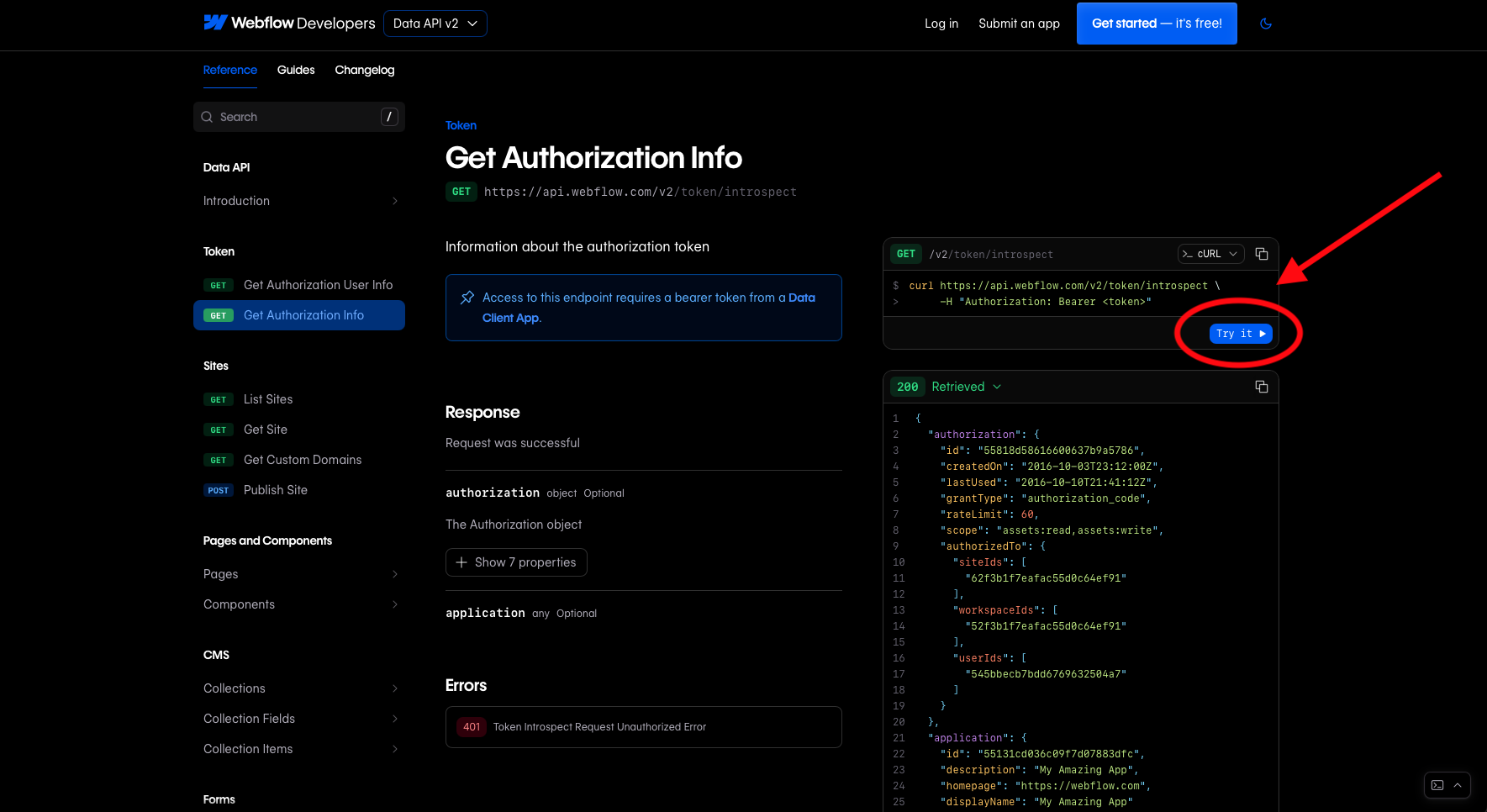Image resolution: width=1487 pixels, height=812 pixels.
Task: Click the Token breadcrumb link
Action: [461, 125]
